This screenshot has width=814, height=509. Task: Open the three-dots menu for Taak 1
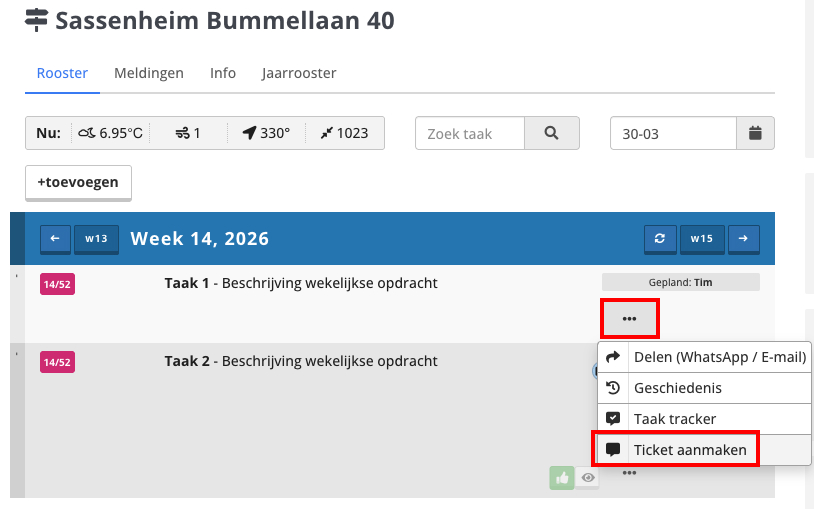(x=629, y=319)
